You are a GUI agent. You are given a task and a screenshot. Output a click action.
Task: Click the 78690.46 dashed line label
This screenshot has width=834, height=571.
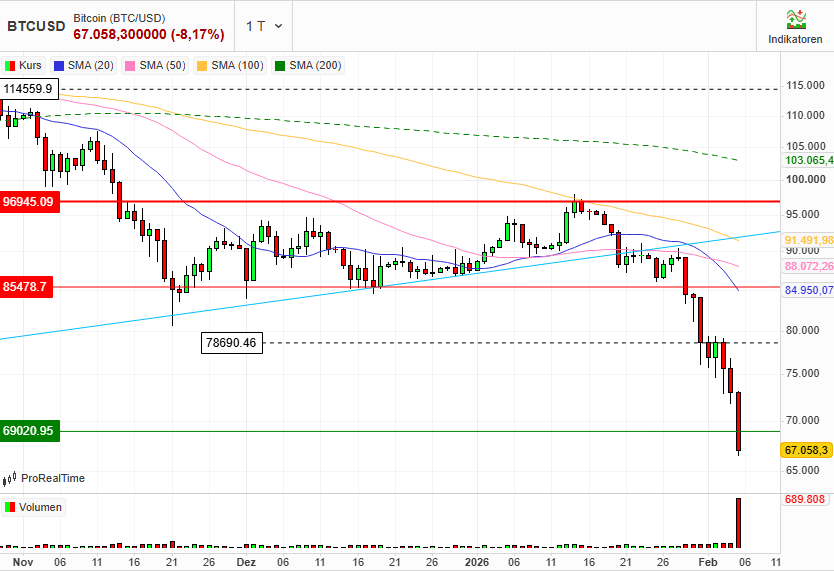click(231, 343)
